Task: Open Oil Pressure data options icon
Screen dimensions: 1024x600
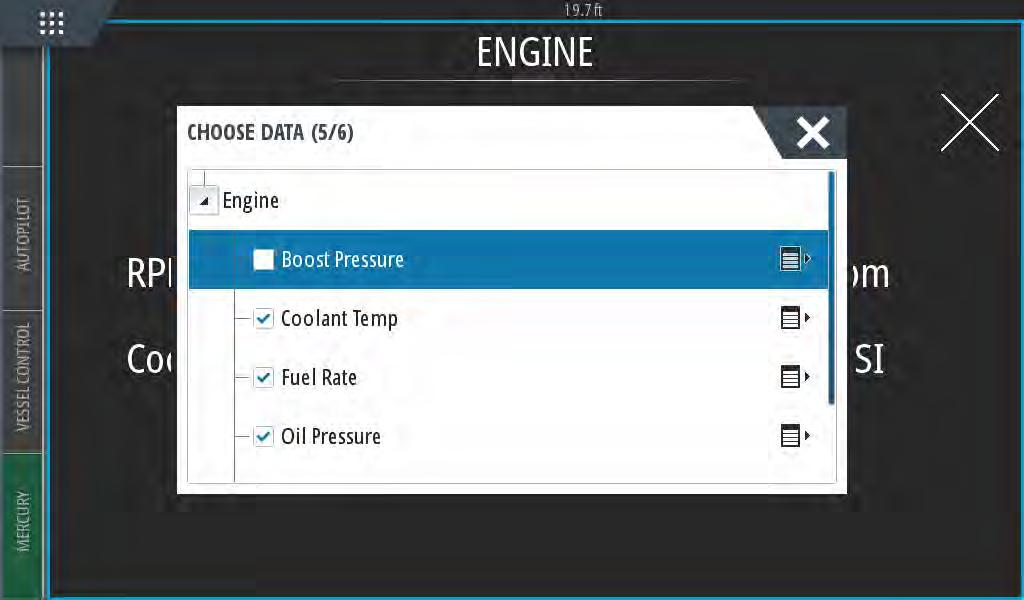Action: pyautogui.click(x=795, y=435)
